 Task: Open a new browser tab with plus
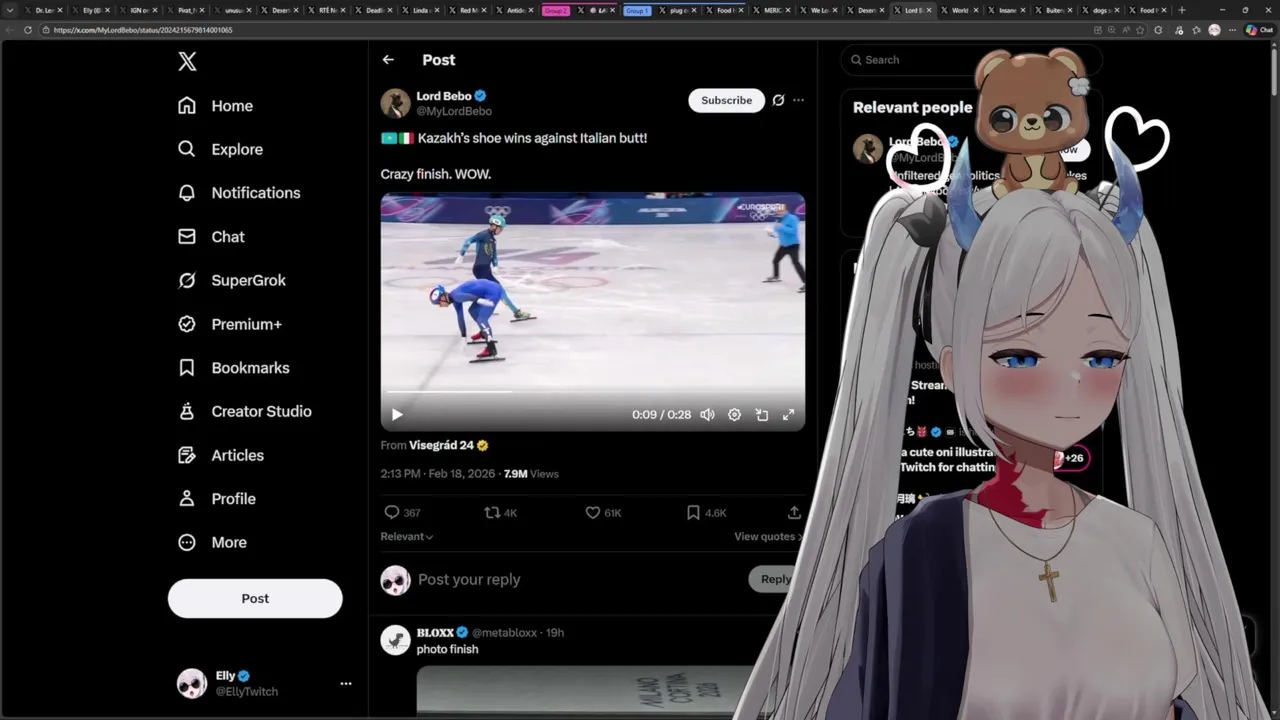(1182, 10)
